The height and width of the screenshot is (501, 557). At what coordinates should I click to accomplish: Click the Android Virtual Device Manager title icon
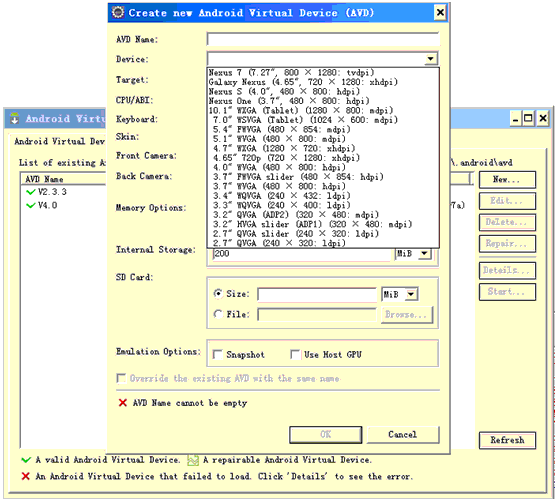(15, 118)
